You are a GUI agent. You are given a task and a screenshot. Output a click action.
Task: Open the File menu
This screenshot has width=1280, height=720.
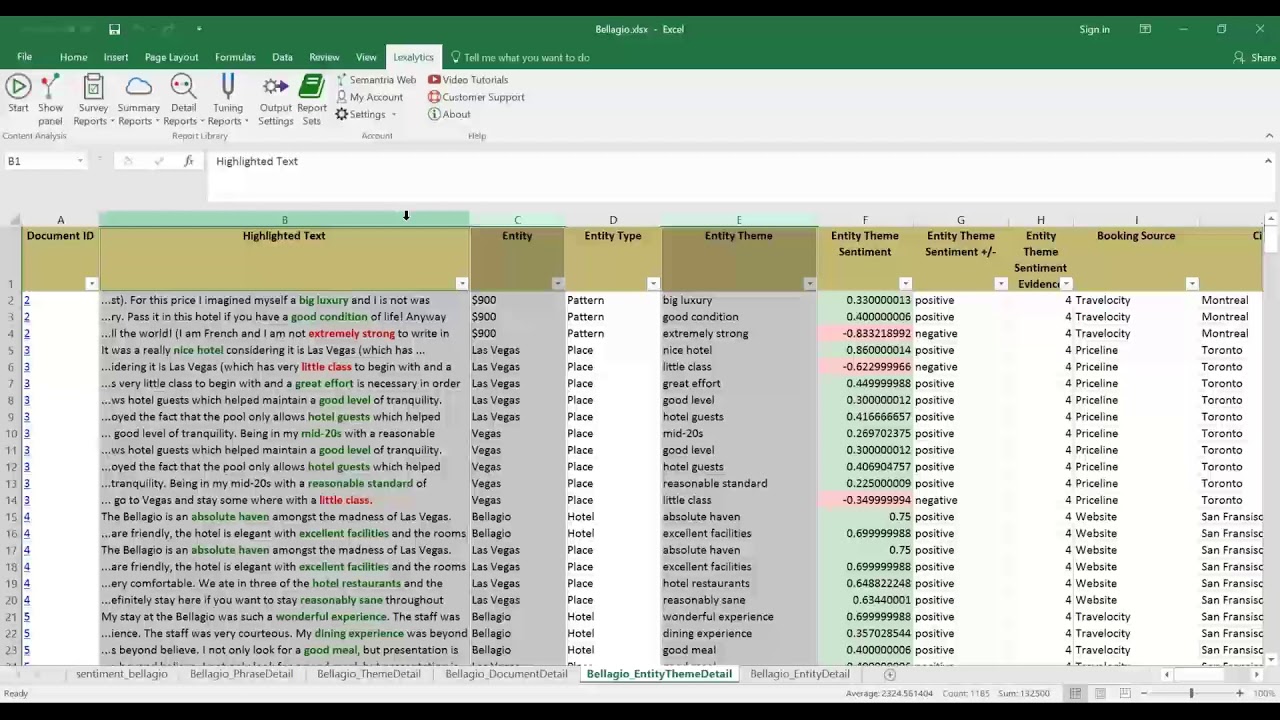(x=24, y=57)
